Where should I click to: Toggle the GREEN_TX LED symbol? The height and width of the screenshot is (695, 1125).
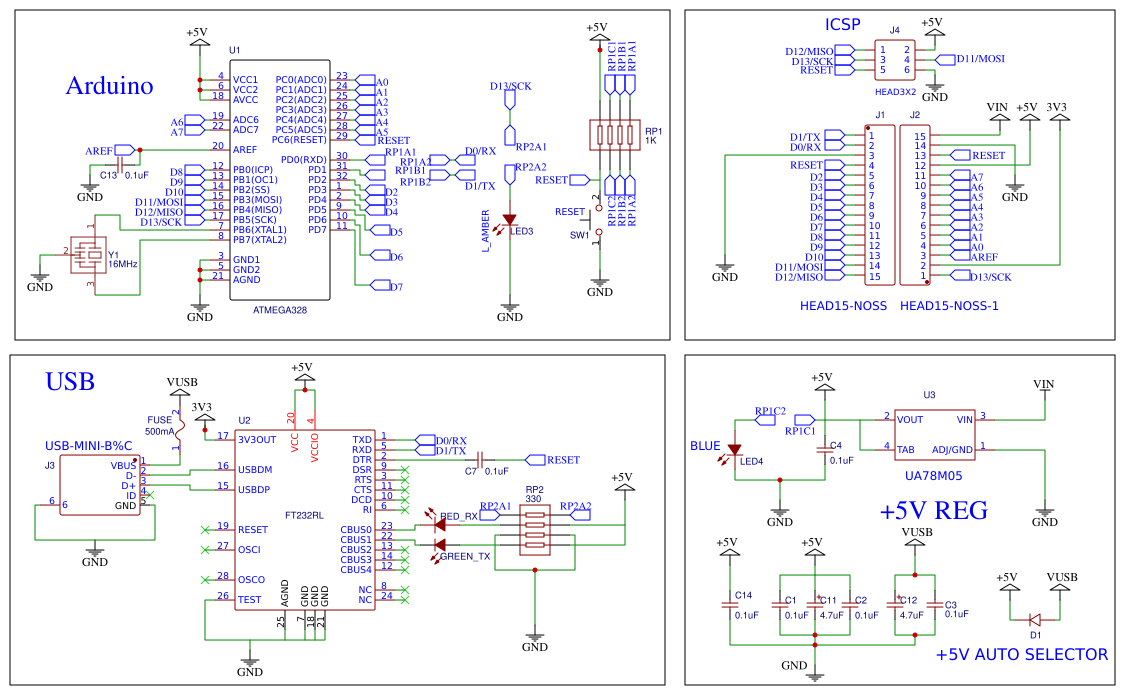point(441,547)
